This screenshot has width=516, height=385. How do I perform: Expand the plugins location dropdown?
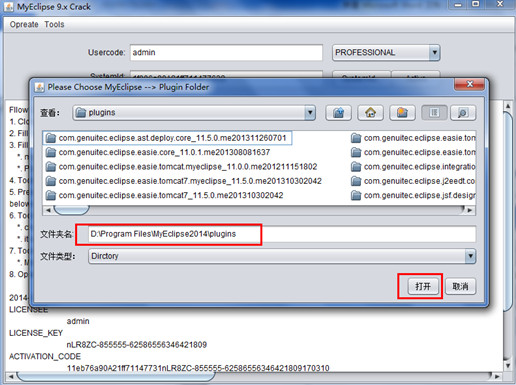tap(310, 113)
